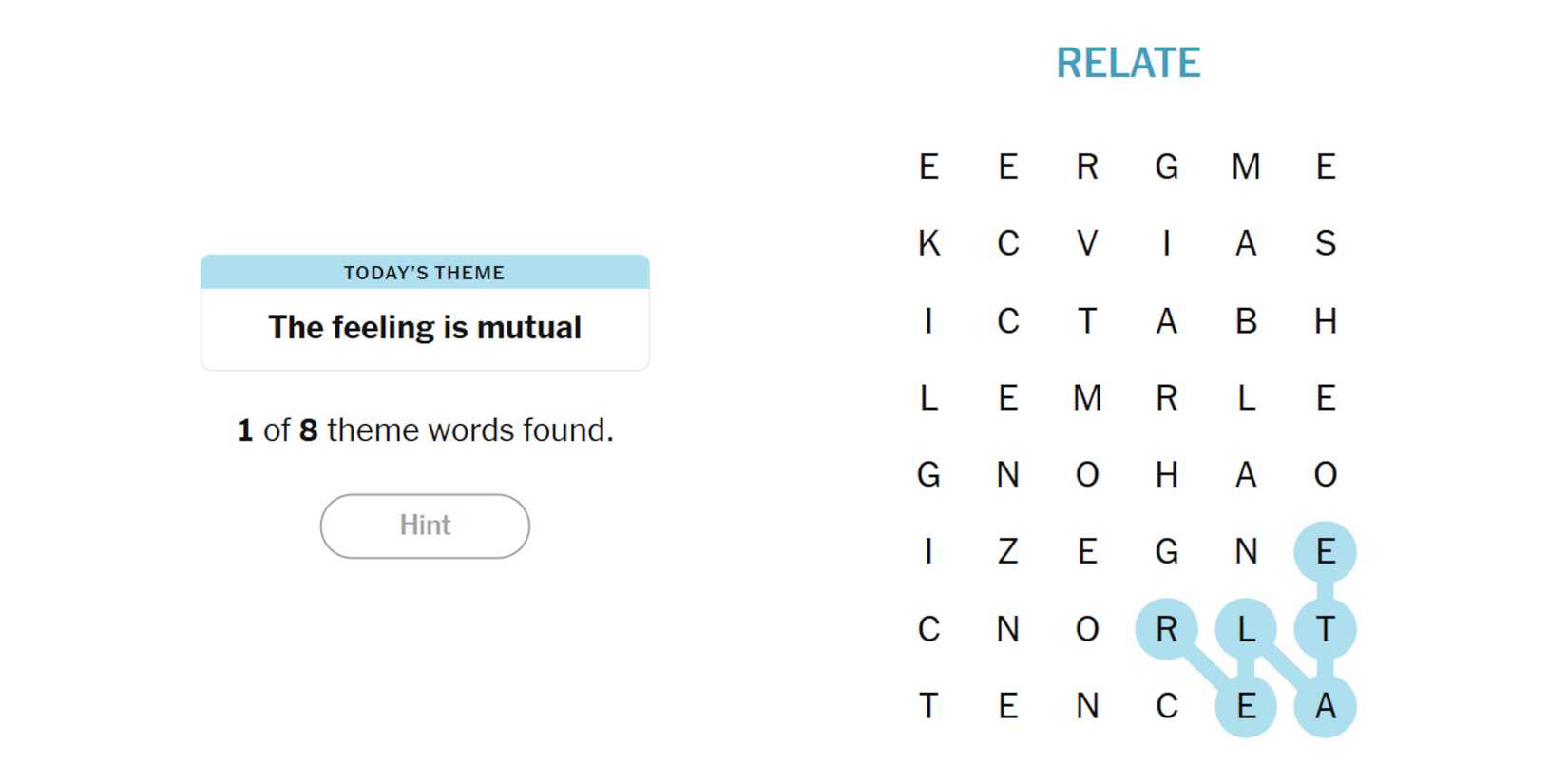Click the Hint button
This screenshot has height=784, width=1568.
tap(425, 526)
